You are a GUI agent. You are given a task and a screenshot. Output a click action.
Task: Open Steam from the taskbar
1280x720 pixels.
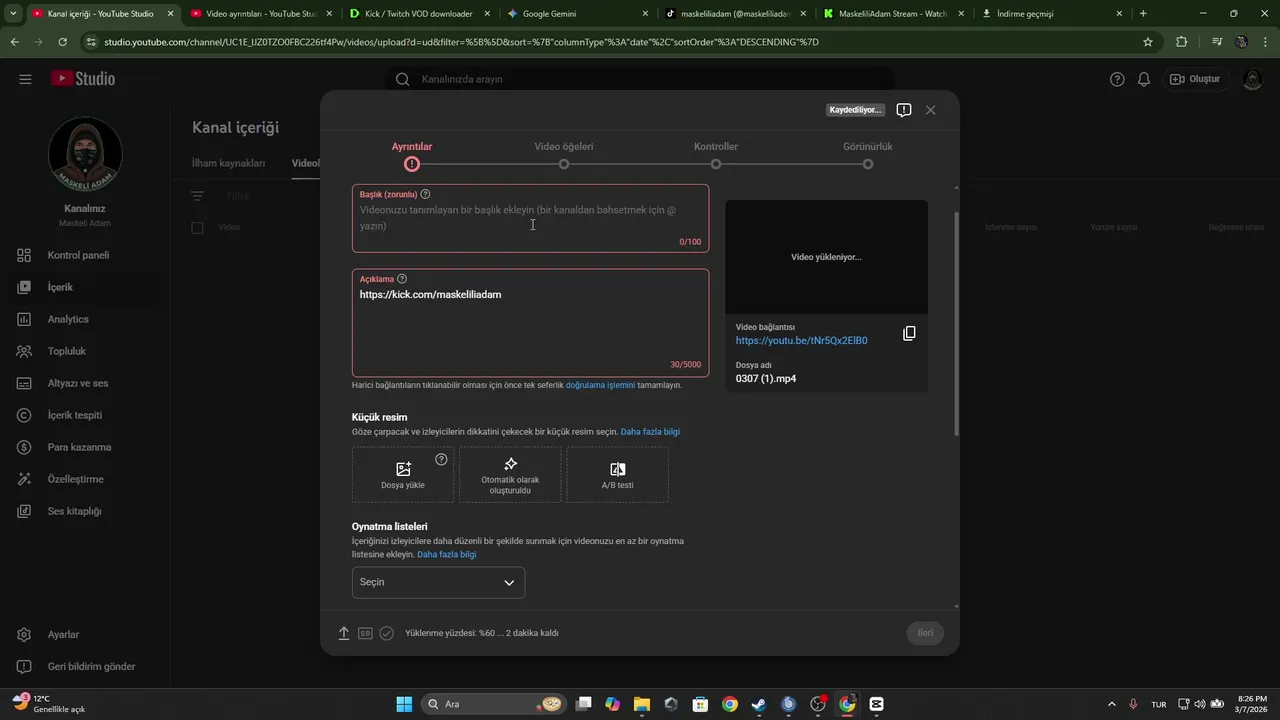[759, 704]
